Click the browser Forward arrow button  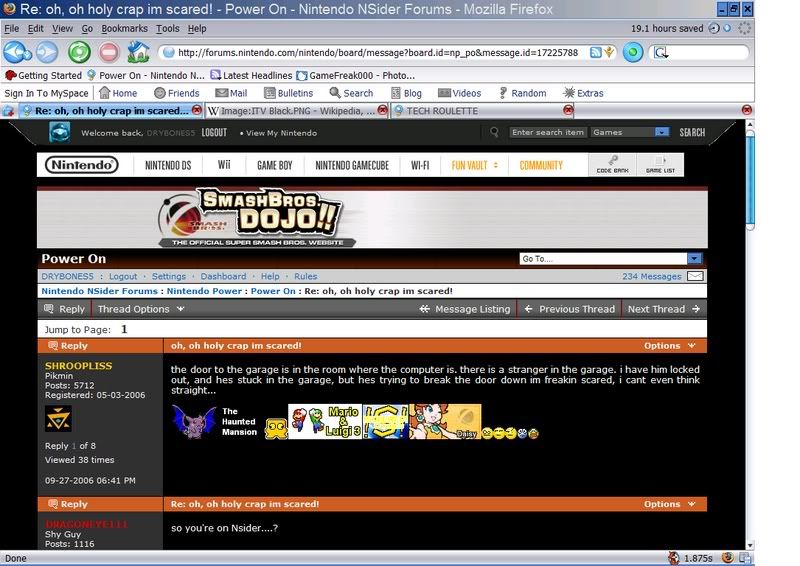[47, 52]
